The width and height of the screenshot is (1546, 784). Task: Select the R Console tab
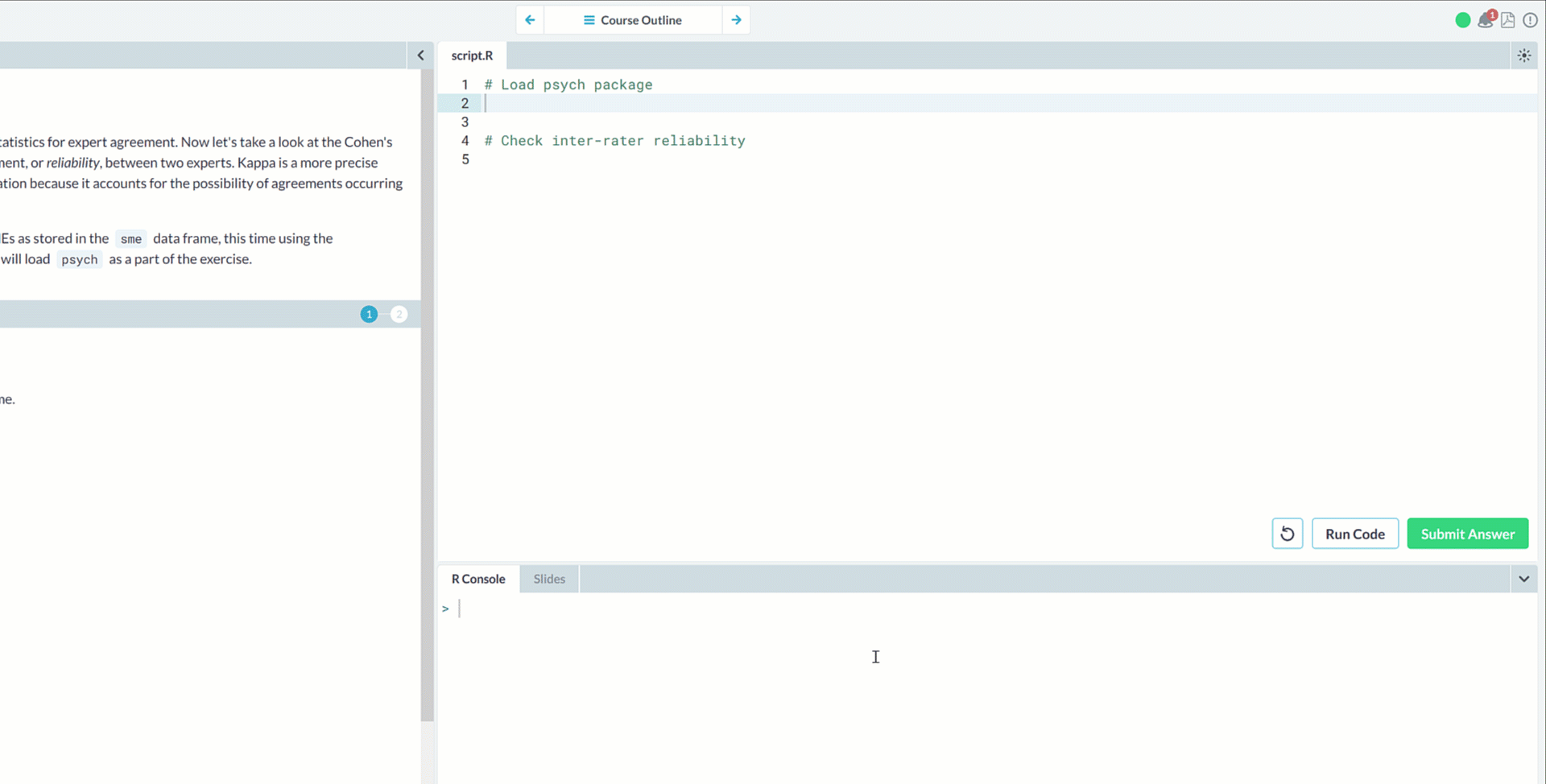click(x=478, y=579)
